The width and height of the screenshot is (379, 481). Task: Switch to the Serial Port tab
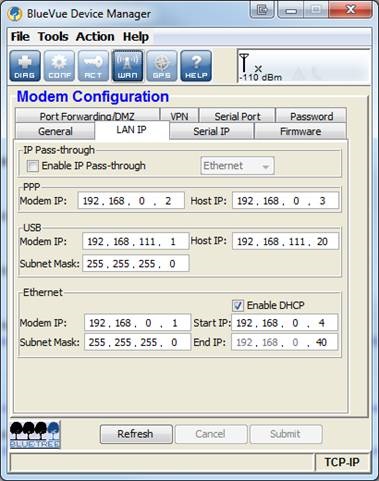point(237,116)
